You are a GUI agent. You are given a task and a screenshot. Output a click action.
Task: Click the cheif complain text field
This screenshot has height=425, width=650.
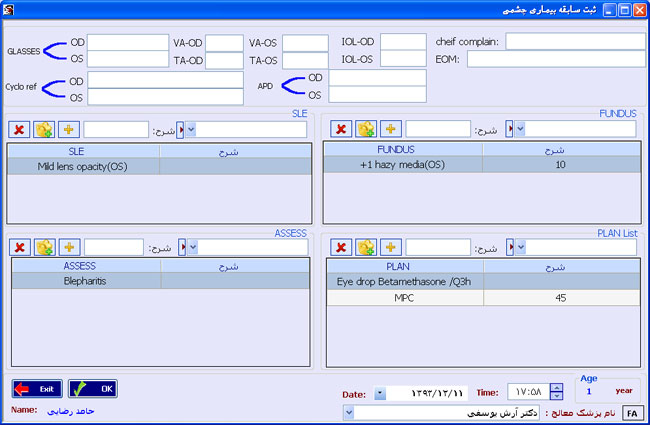click(x=575, y=41)
